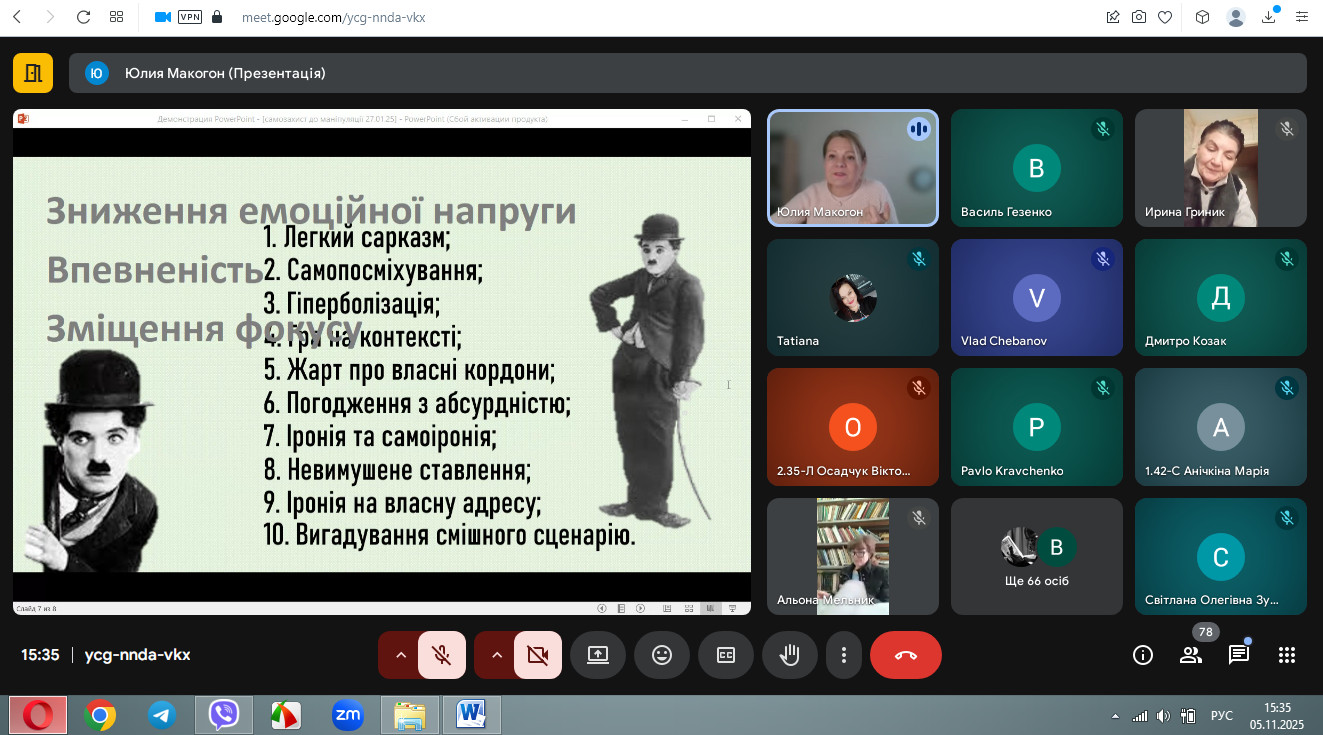The width and height of the screenshot is (1323, 735).
Task: Click the Юлия Макогон video tile
Action: pos(852,167)
